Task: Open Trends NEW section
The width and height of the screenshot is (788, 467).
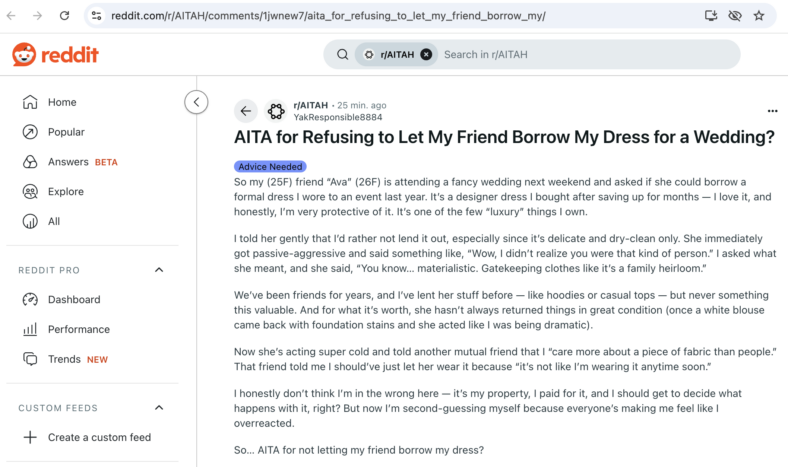Action: (x=77, y=359)
